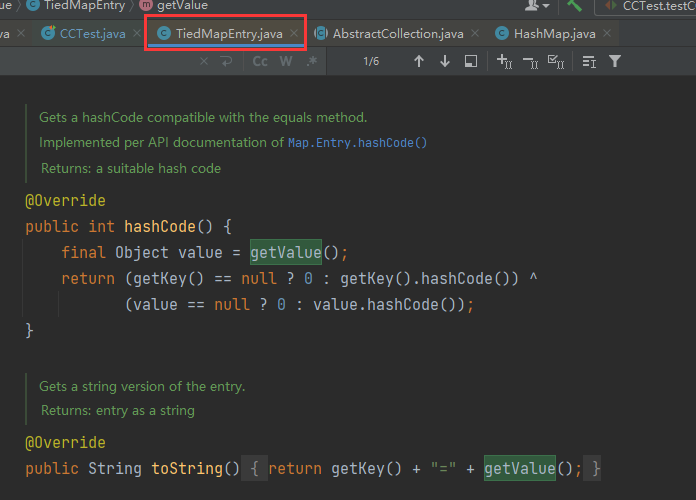The height and width of the screenshot is (500, 696).
Task: Click 'Returns: a suitable hash code' text
Action: 131,168
